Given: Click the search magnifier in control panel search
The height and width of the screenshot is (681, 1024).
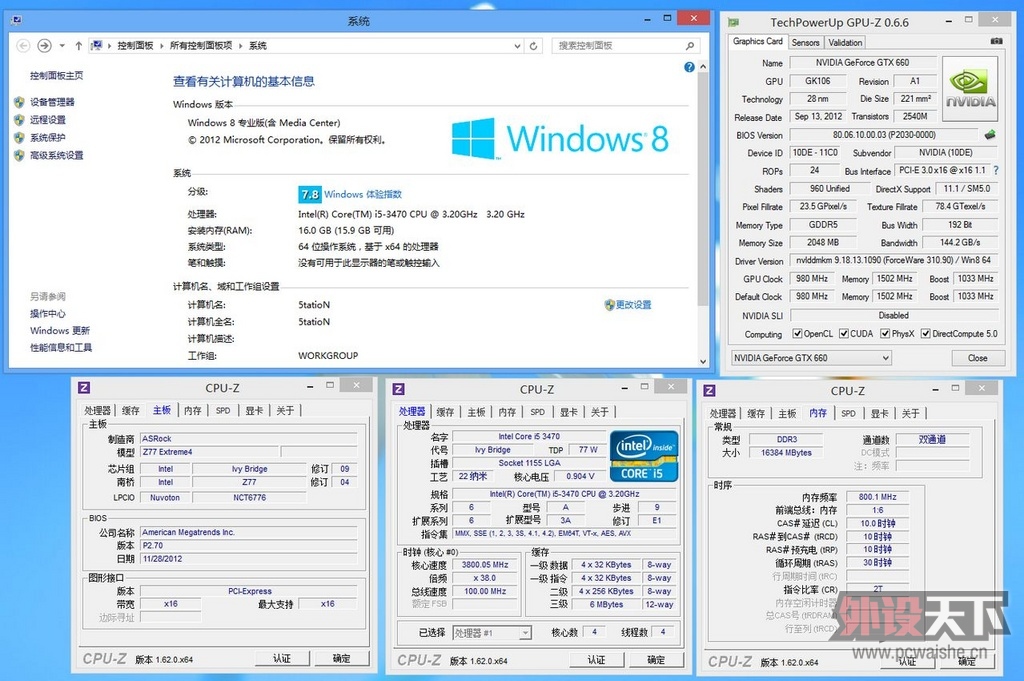Looking at the screenshot, I should [690, 46].
